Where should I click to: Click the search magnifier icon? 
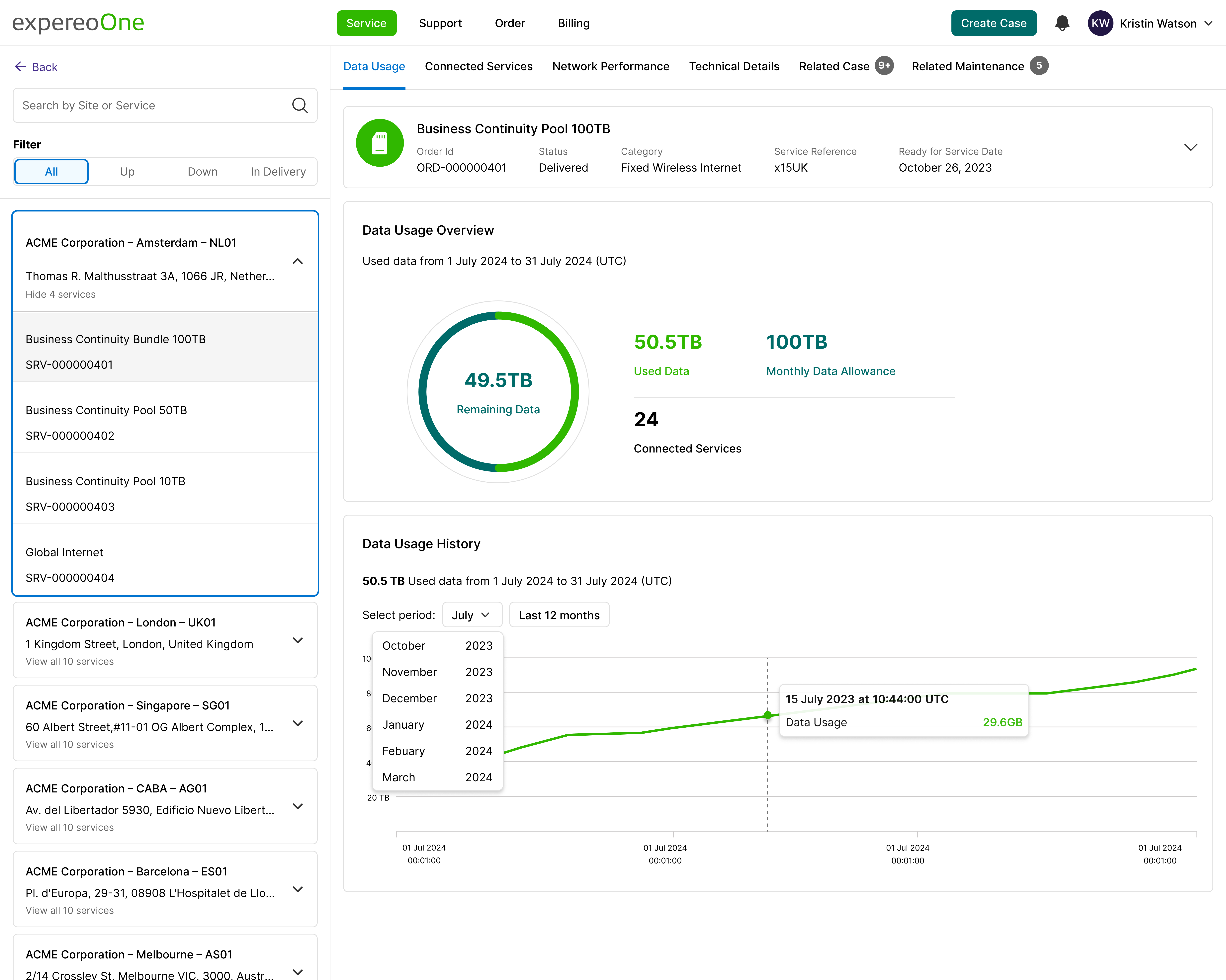point(300,105)
